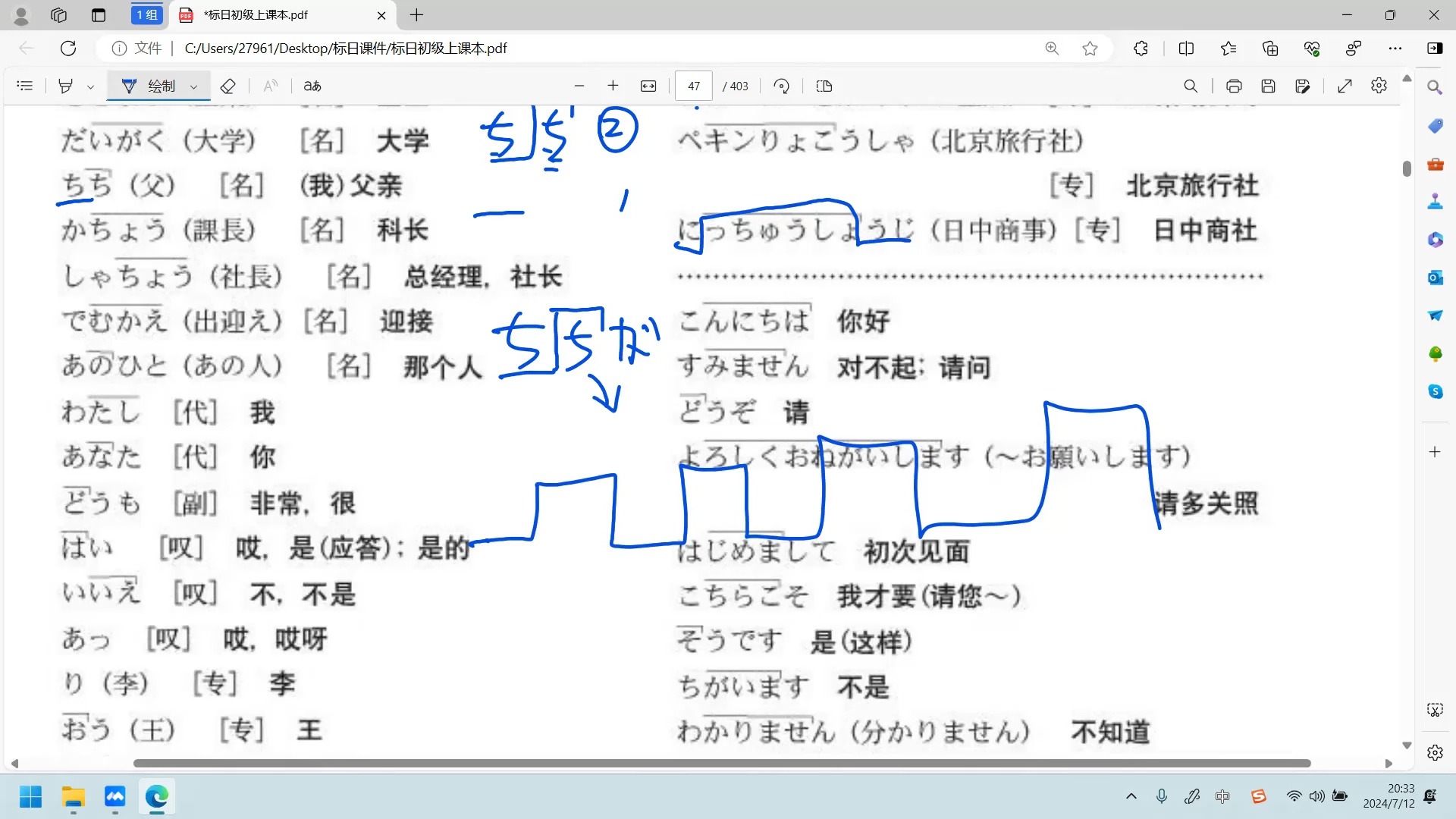This screenshot has width=1456, height=819.
Task: Show hidden system tray icons
Action: (1131, 796)
